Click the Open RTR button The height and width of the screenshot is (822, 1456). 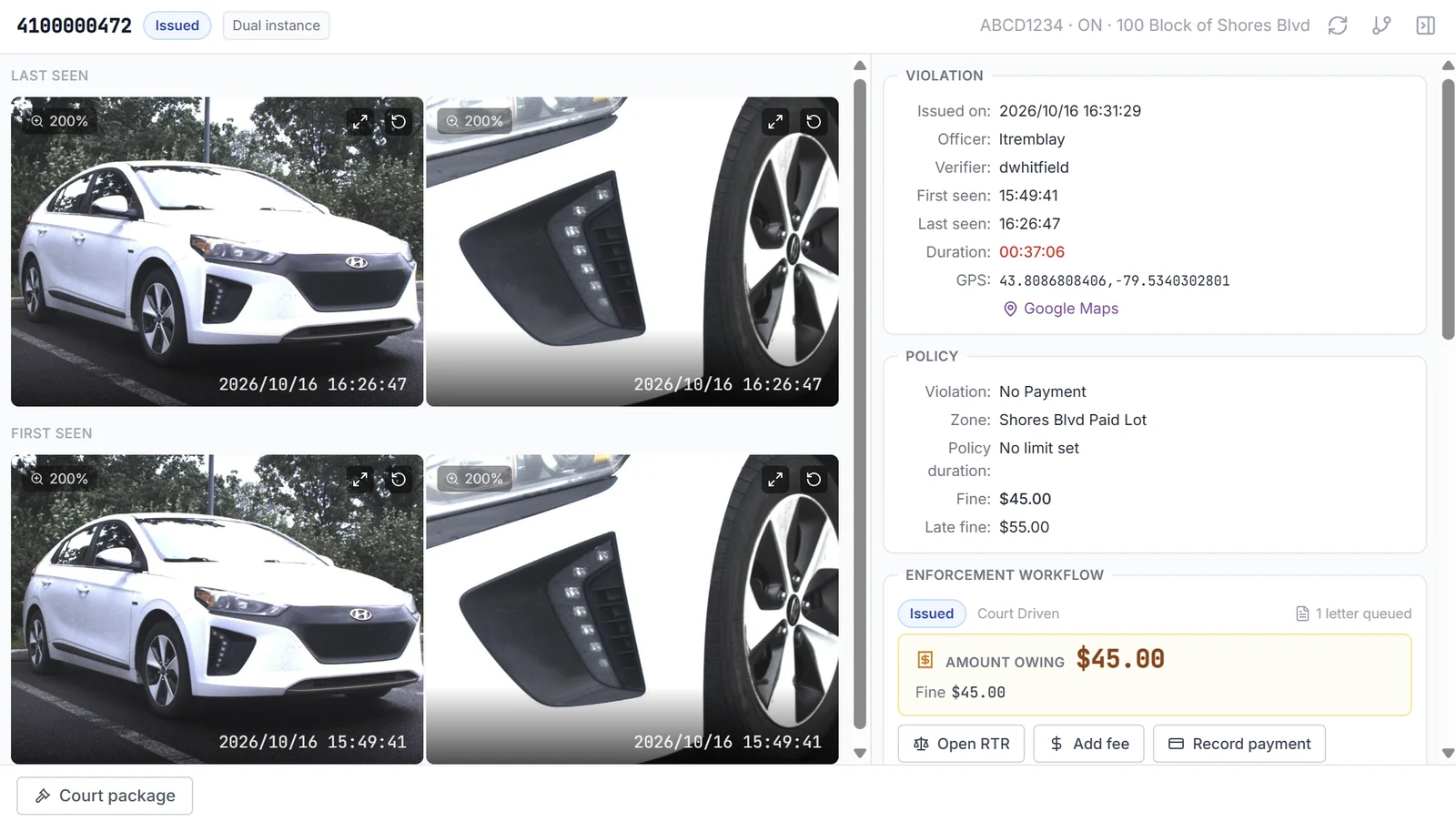pos(961,744)
